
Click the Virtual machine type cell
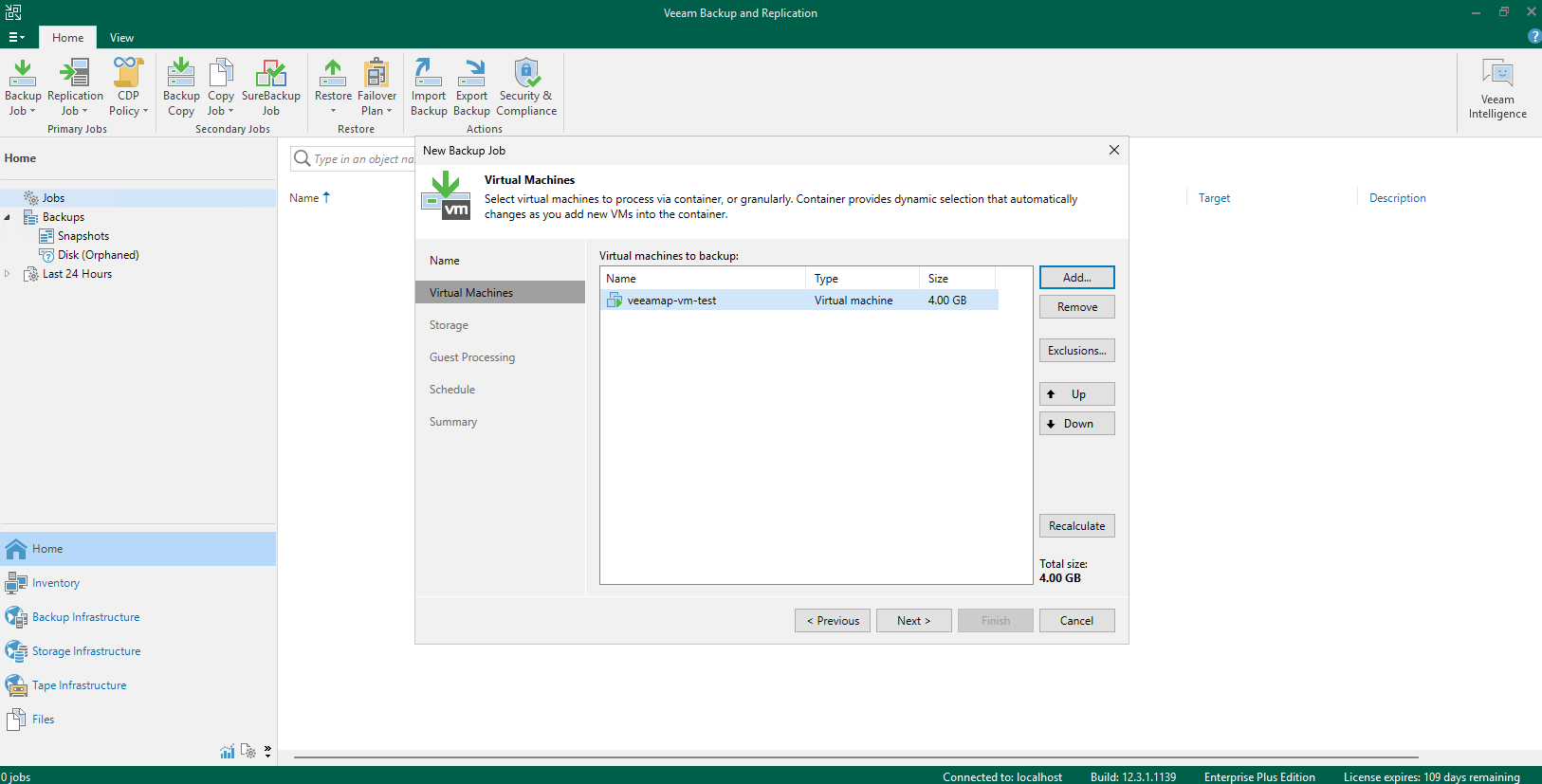[x=854, y=301]
